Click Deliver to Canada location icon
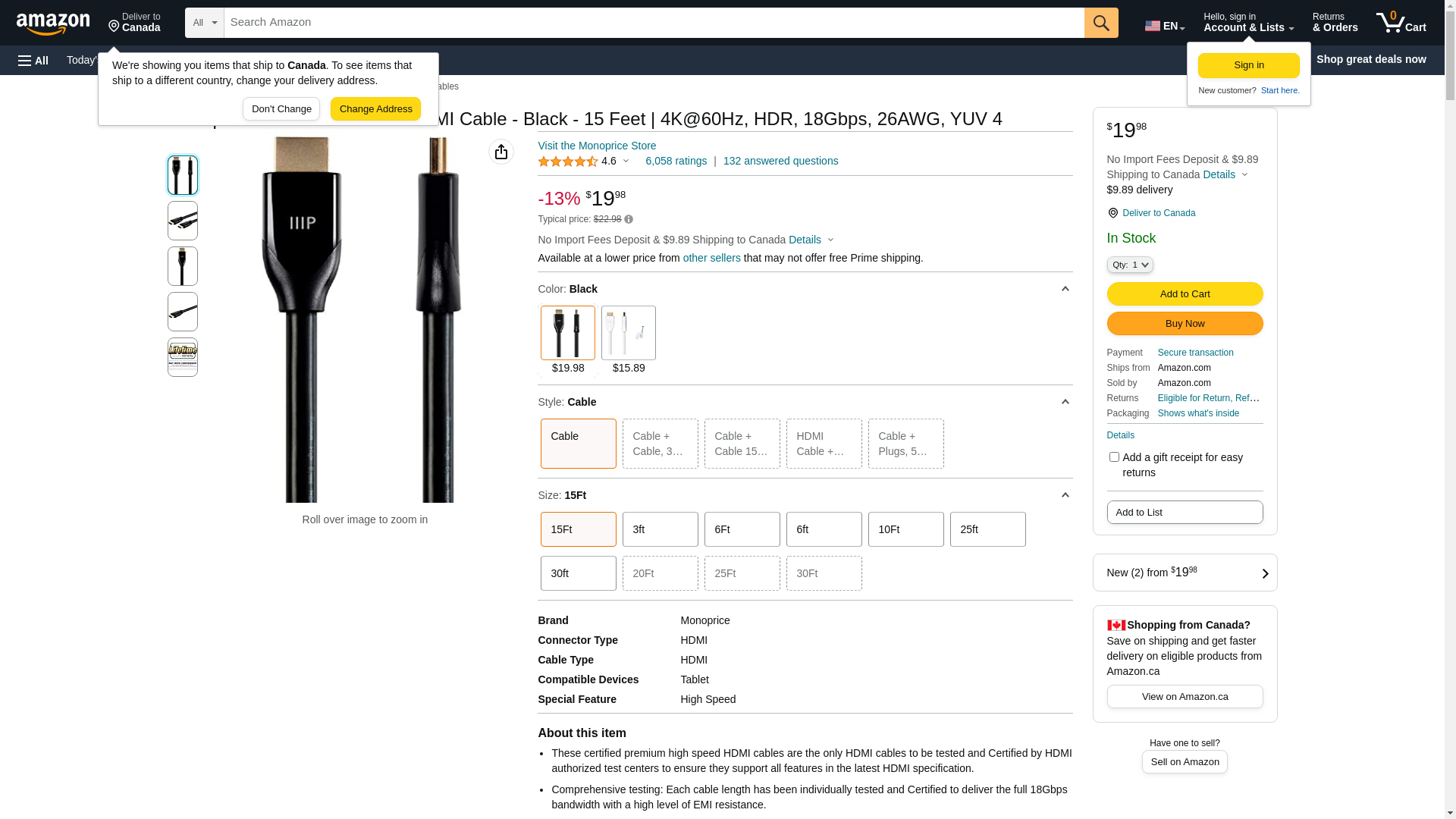Image resolution: width=1456 pixels, height=819 pixels. pos(1112,213)
